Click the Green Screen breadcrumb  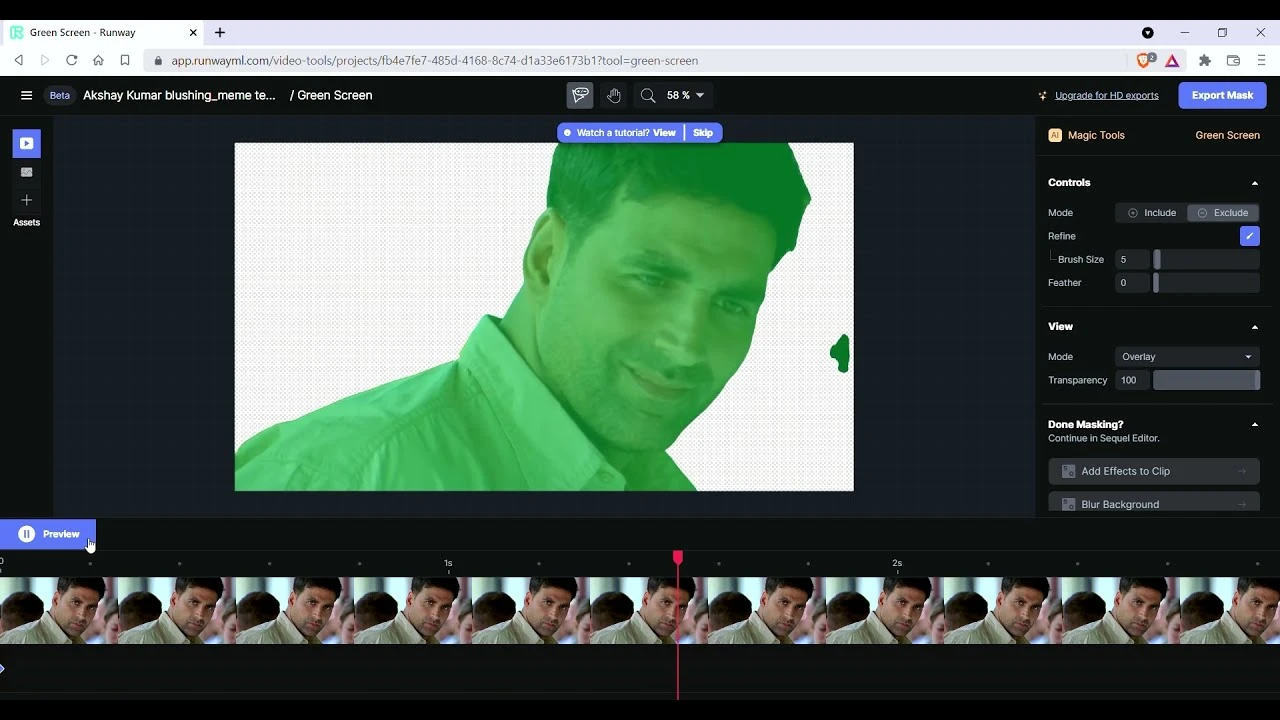(334, 95)
